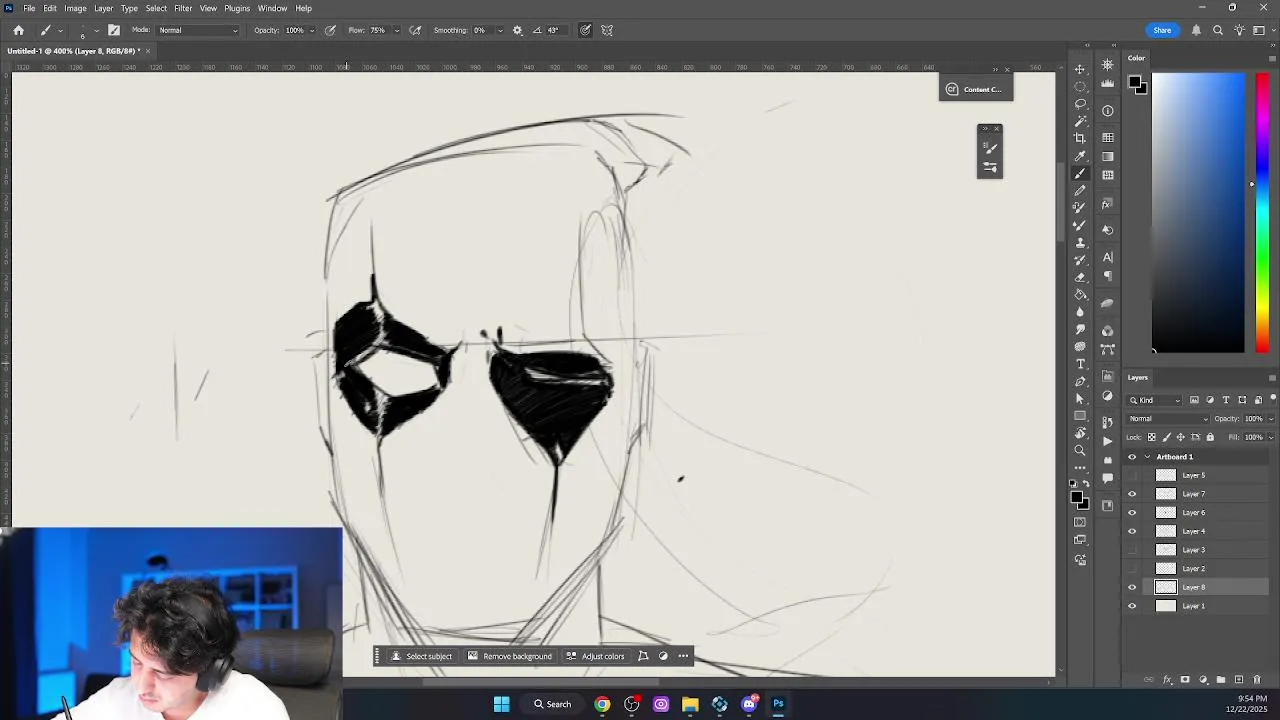Open Smoothing 0% dropdown arrow
The image size is (1280, 720).
pyautogui.click(x=500, y=30)
